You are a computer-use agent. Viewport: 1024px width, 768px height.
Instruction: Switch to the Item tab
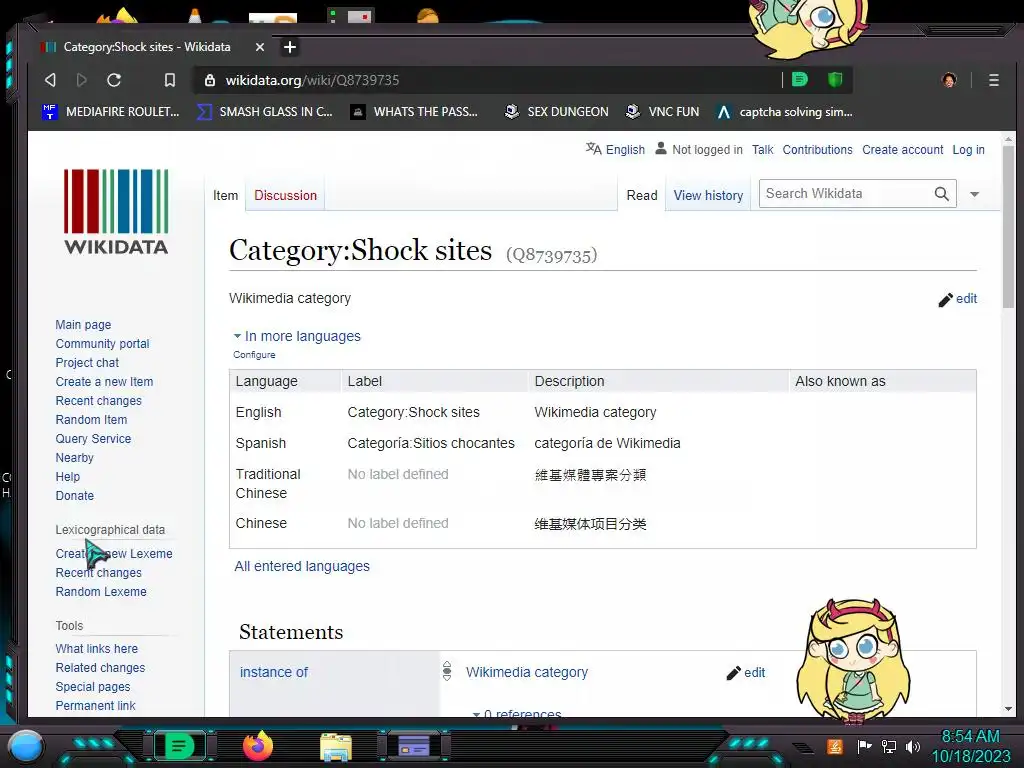pyautogui.click(x=225, y=195)
